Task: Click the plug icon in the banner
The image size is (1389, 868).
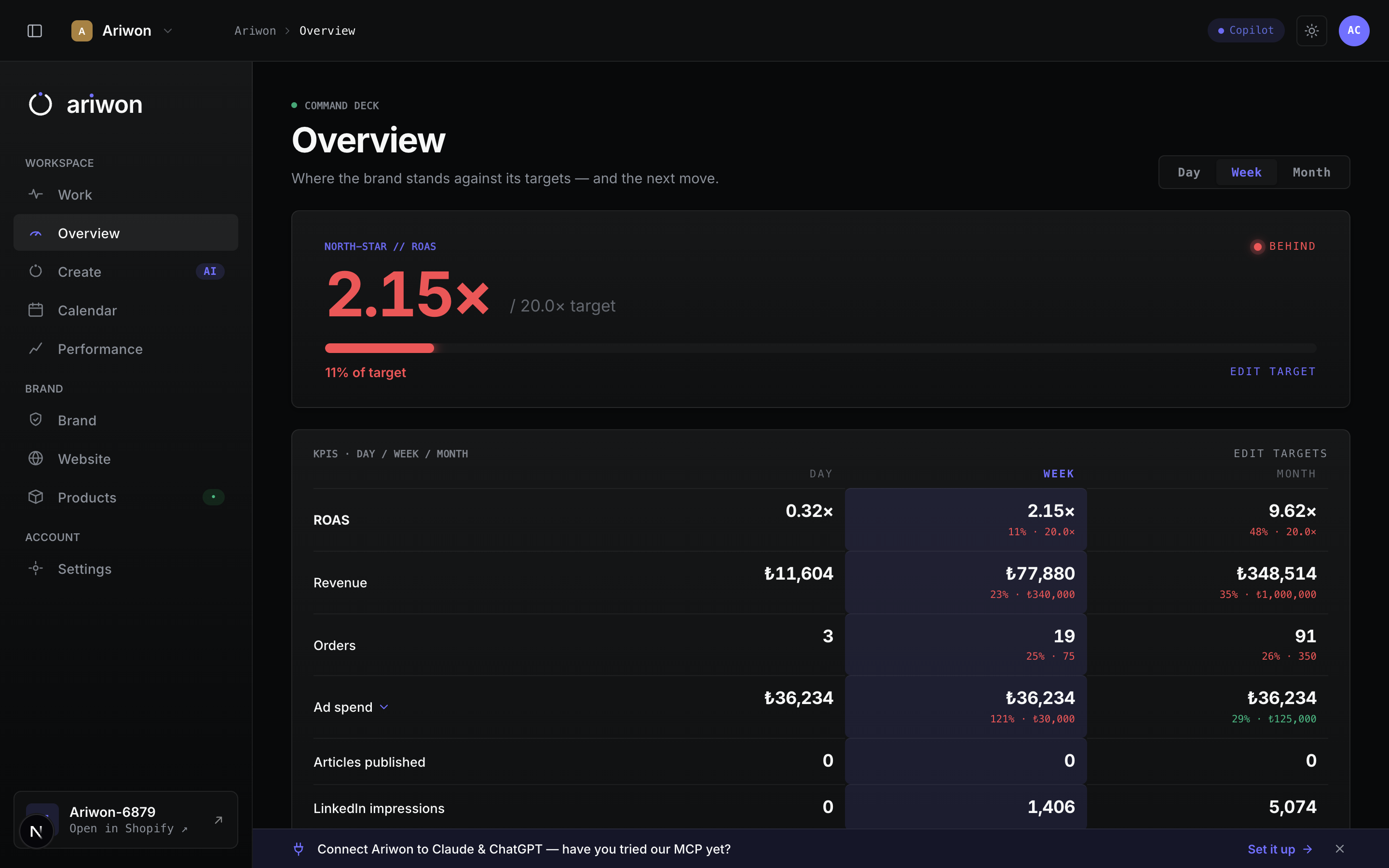Action: coord(299,849)
